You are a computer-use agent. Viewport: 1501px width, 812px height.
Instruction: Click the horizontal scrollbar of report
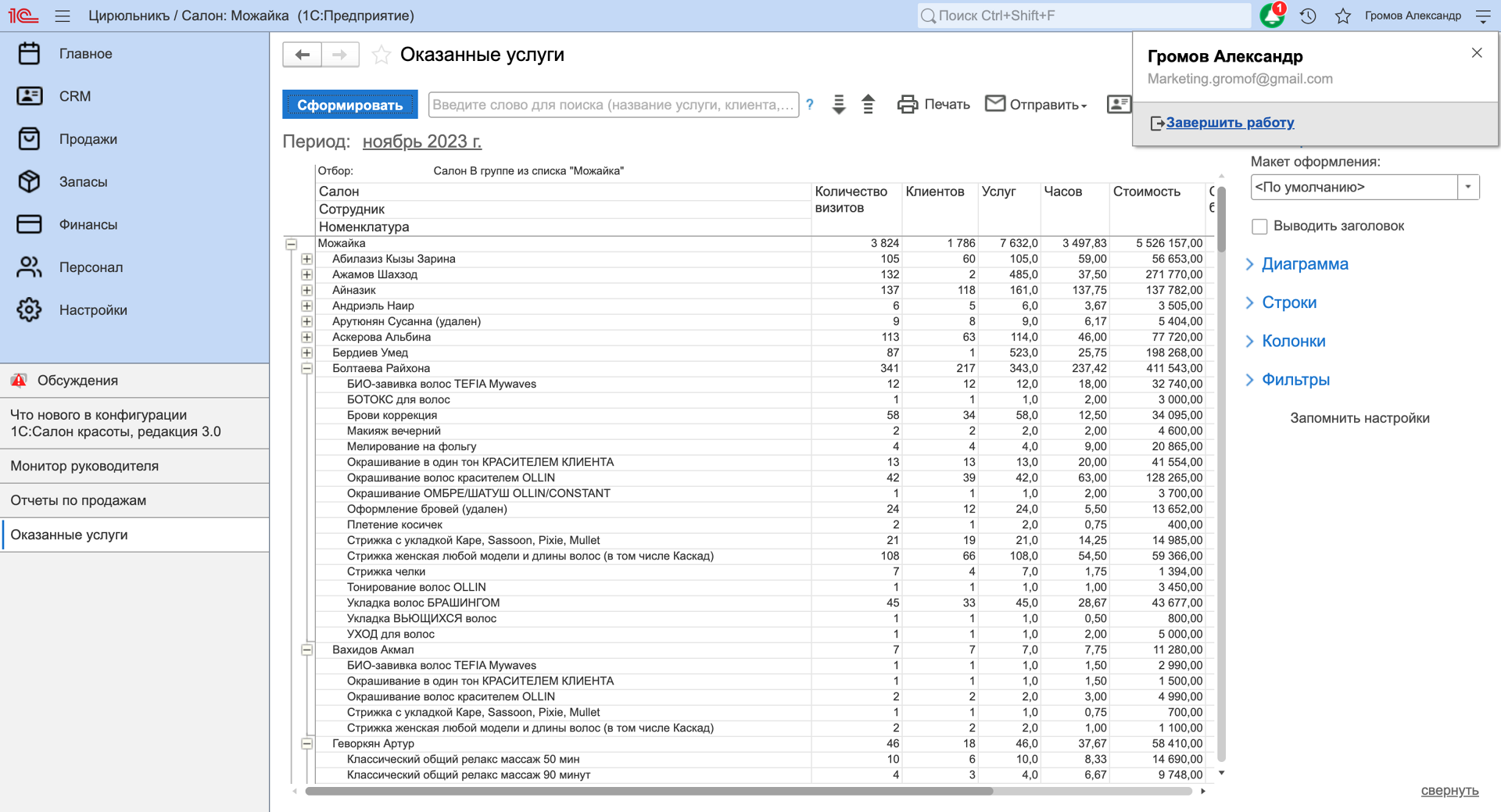pos(649,791)
